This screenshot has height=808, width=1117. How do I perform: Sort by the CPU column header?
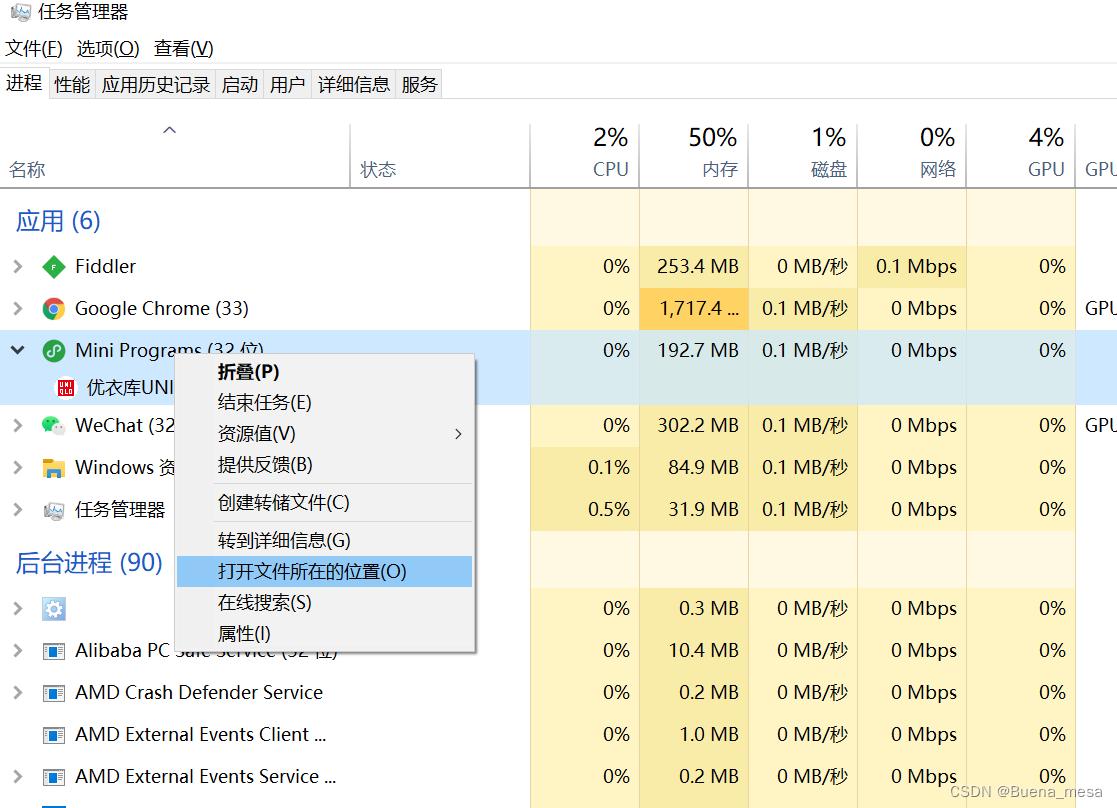[585, 156]
